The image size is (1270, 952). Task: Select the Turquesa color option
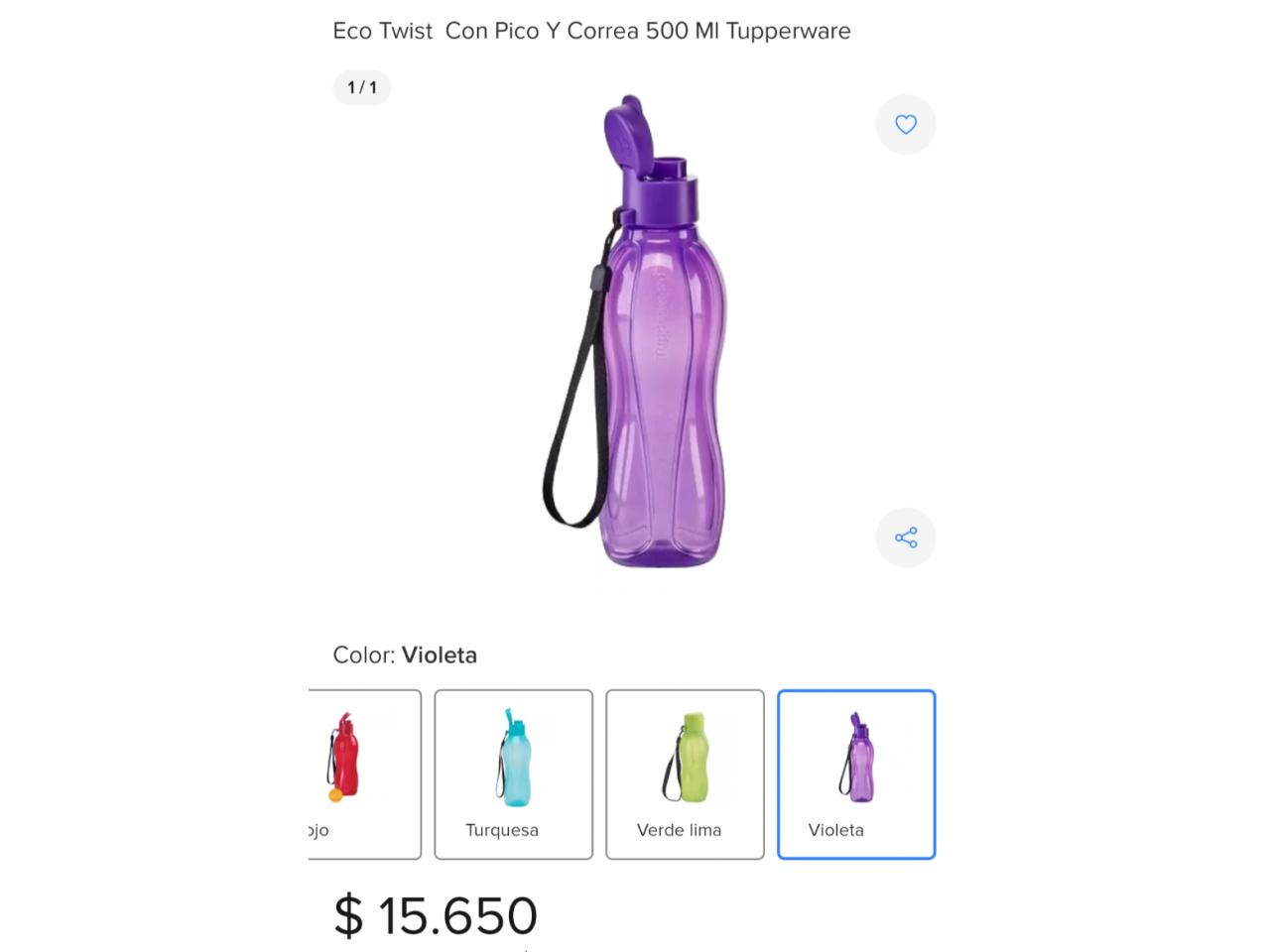click(514, 774)
